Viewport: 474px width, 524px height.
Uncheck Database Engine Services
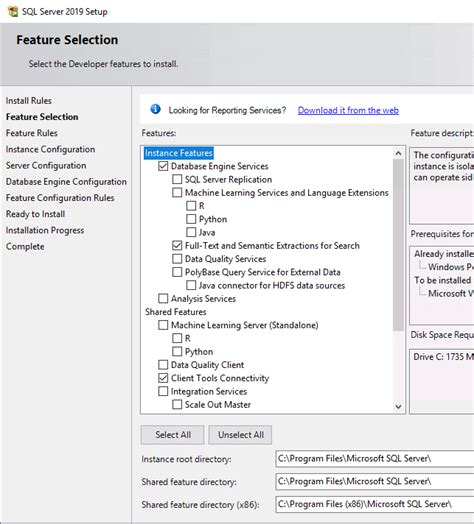163,166
